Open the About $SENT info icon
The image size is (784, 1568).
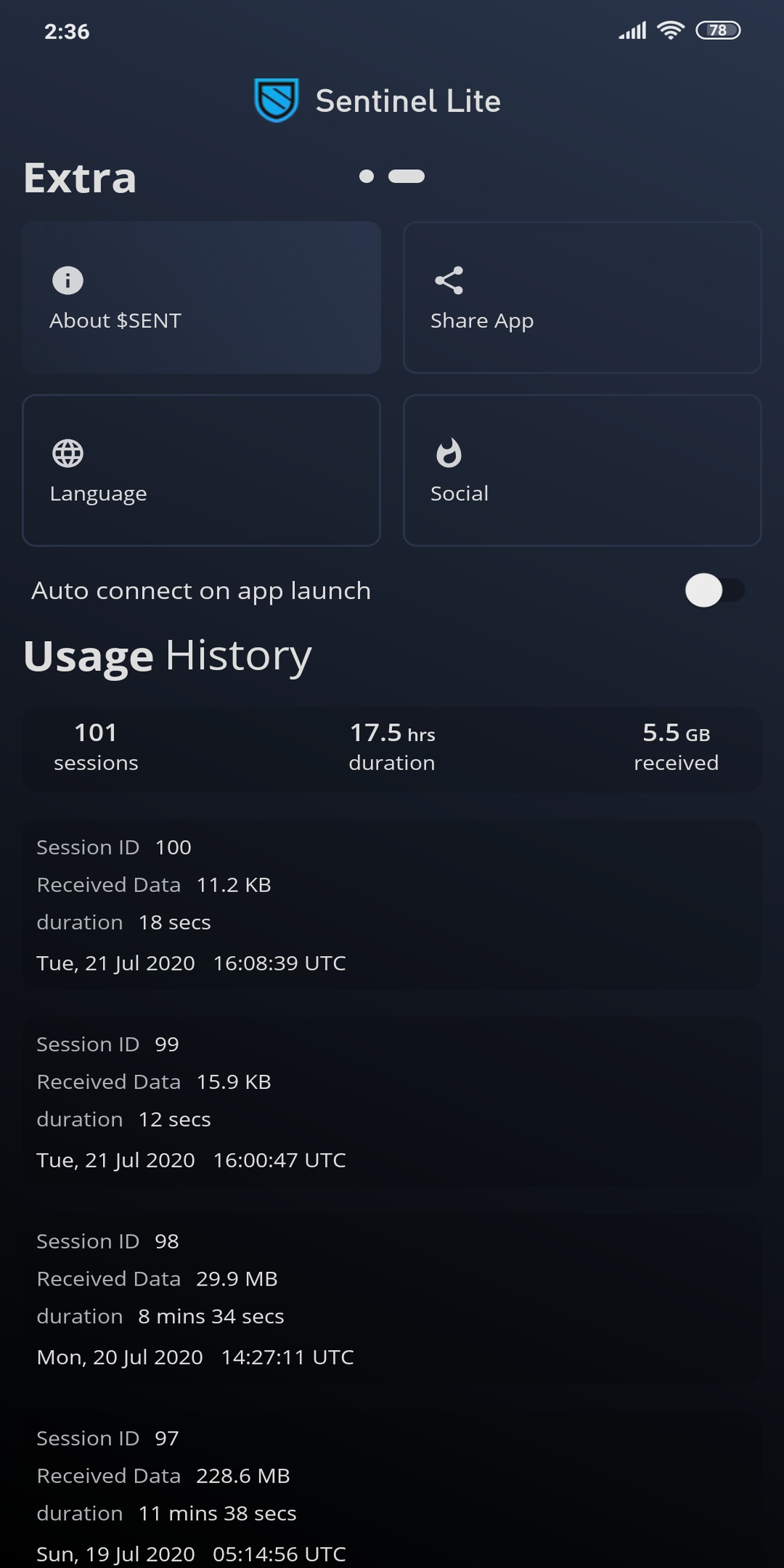pyautogui.click(x=68, y=280)
